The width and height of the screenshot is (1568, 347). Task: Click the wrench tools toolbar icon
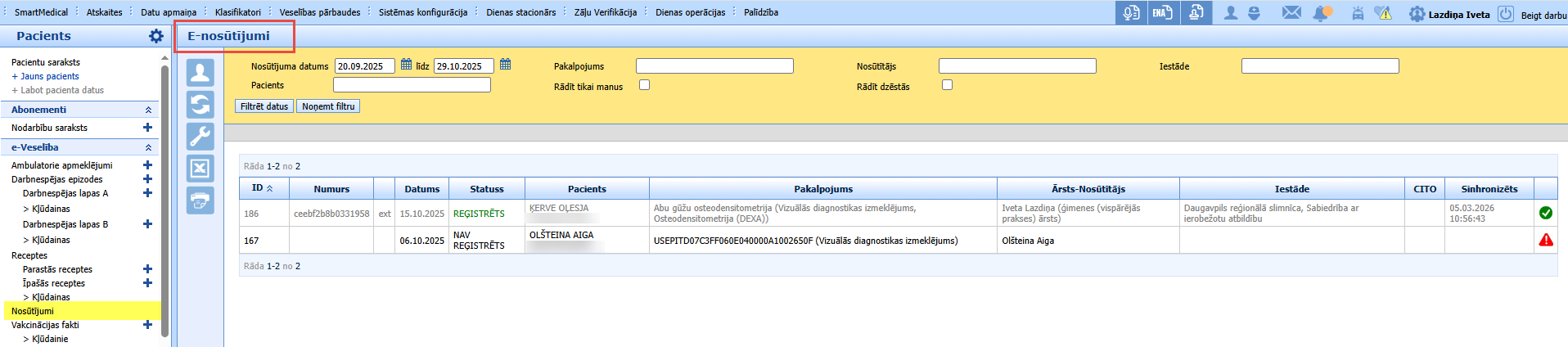tap(201, 137)
